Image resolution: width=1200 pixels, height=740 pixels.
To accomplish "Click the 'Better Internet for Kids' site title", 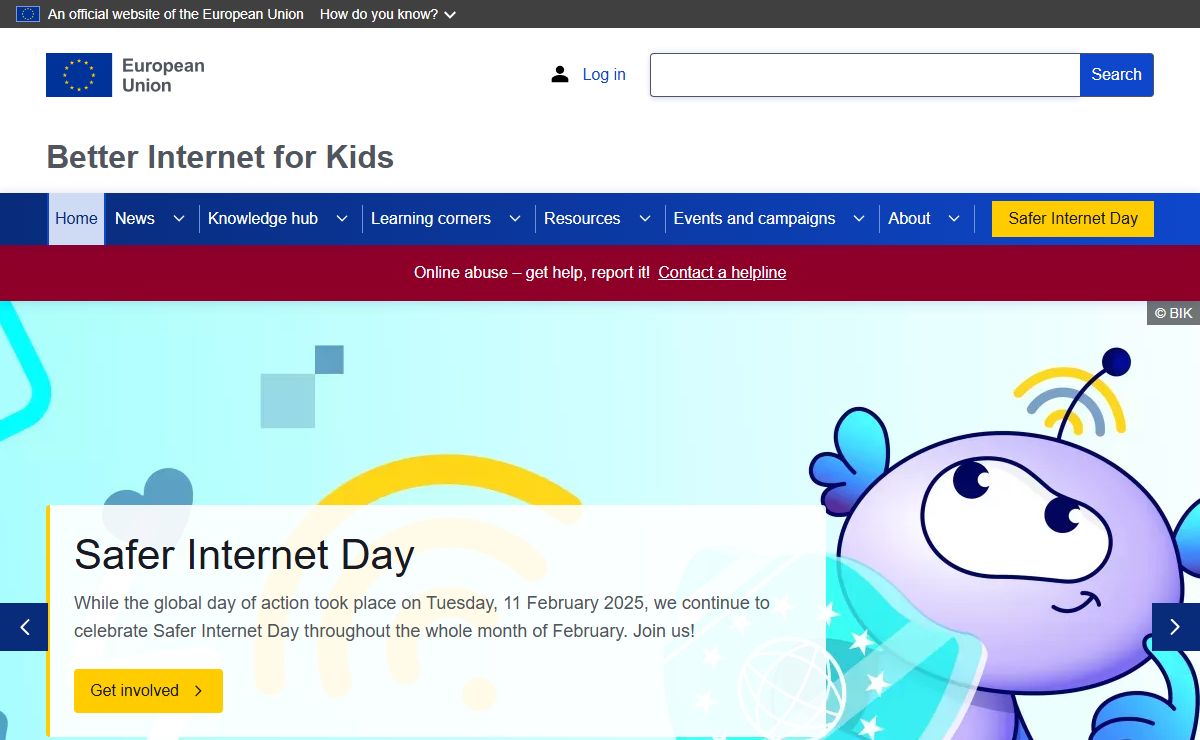I will click(220, 157).
